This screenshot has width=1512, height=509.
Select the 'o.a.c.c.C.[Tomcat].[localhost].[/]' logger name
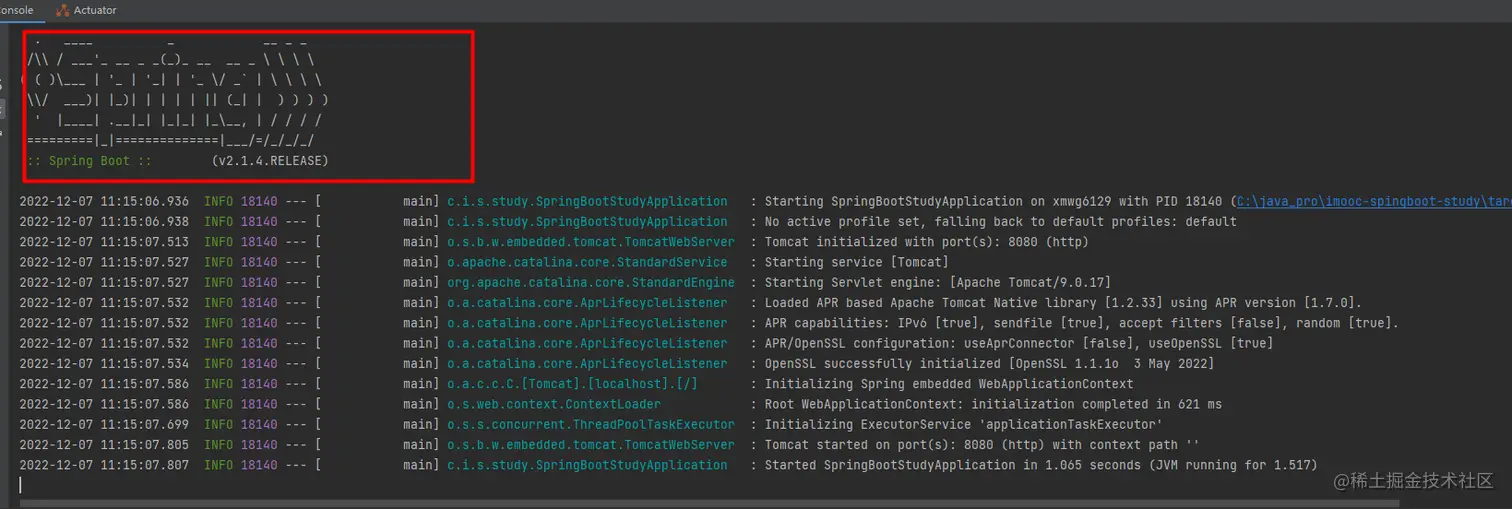pos(573,384)
